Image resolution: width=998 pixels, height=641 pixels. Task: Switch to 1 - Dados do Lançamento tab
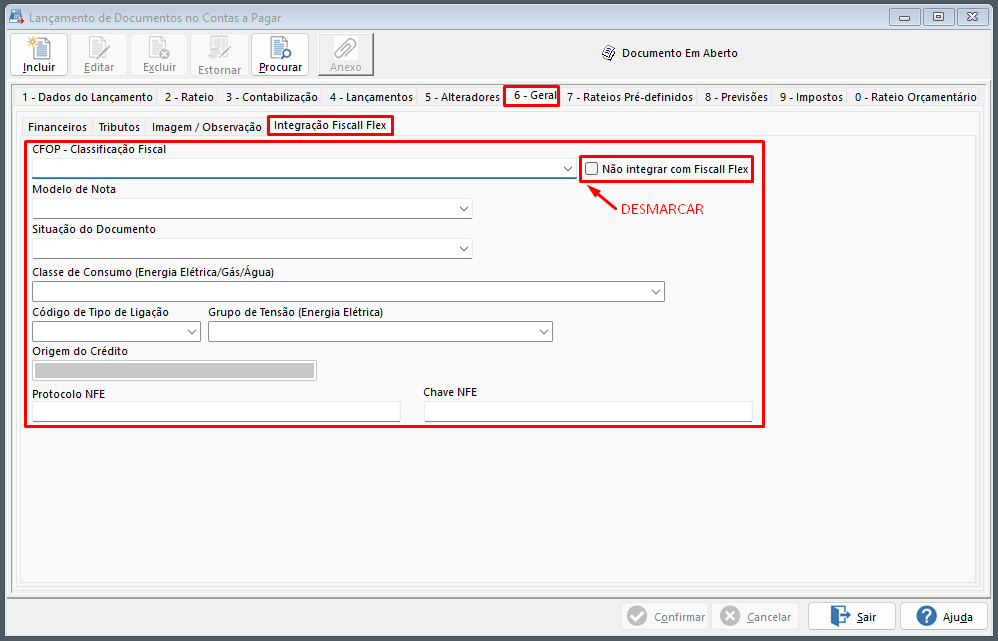(87, 97)
